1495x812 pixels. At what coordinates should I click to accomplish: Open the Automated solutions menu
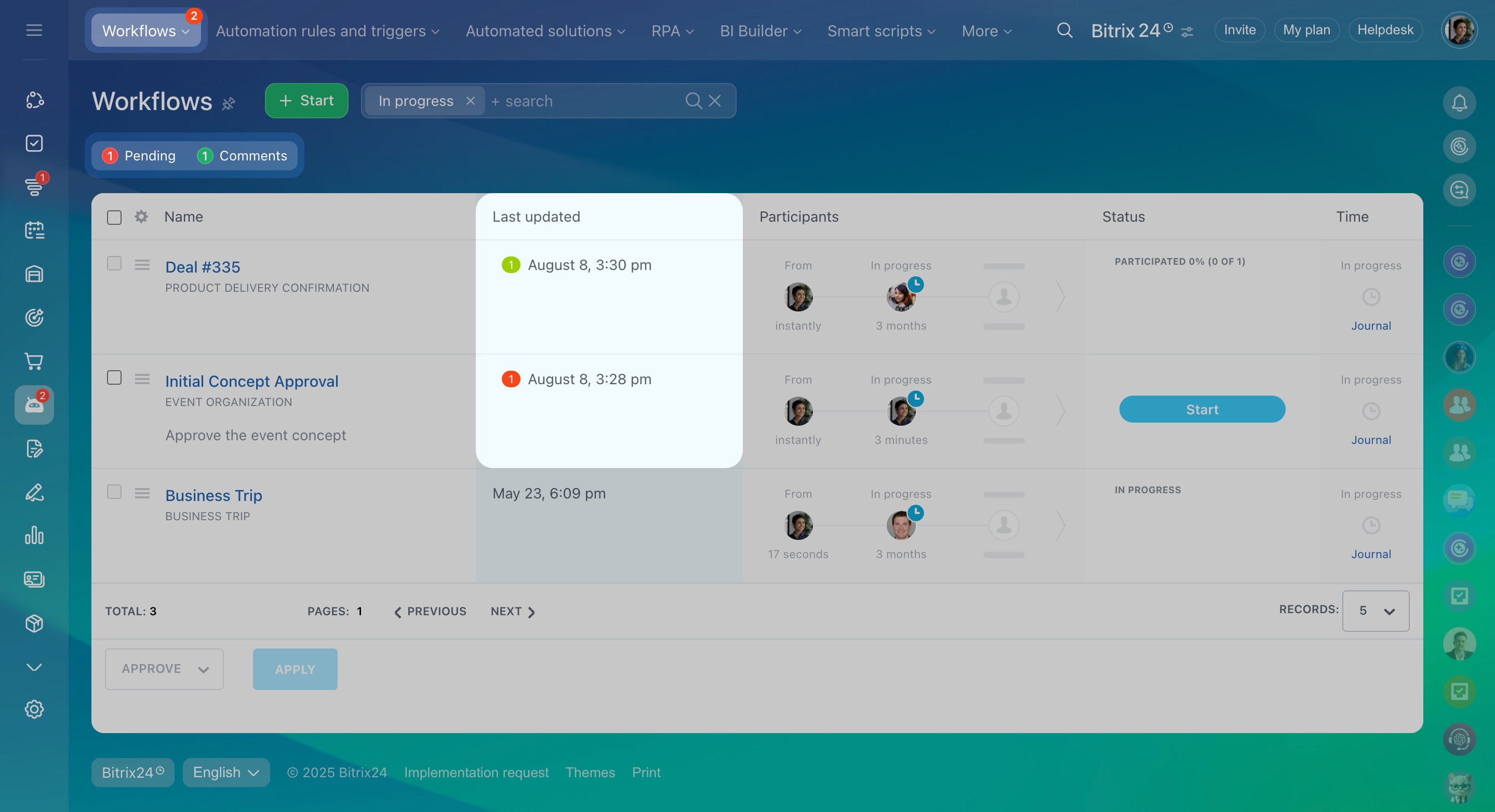pos(545,31)
